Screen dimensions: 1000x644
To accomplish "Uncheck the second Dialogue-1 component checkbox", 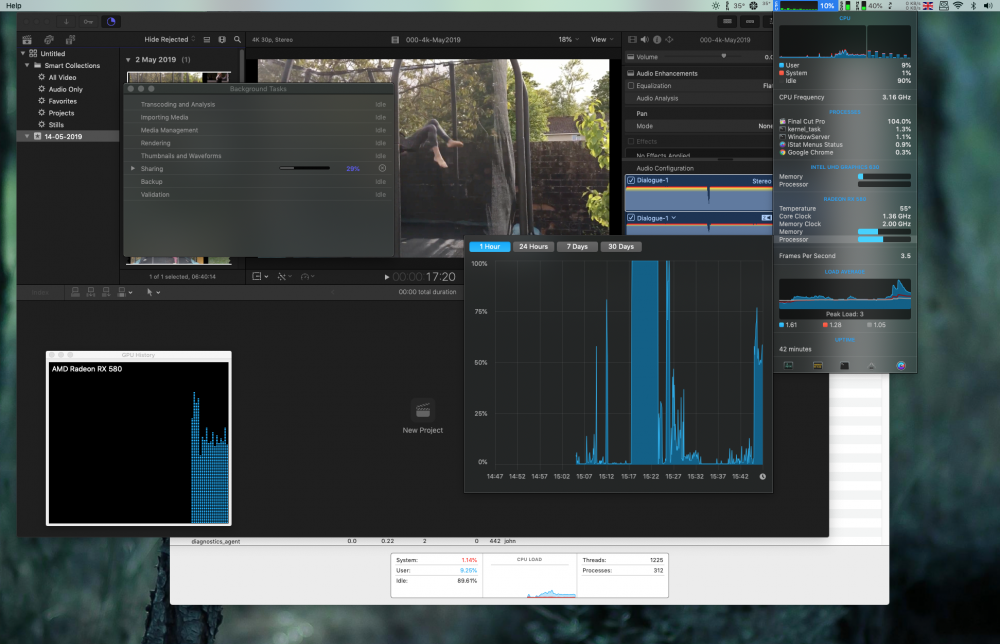I will click(631, 218).
